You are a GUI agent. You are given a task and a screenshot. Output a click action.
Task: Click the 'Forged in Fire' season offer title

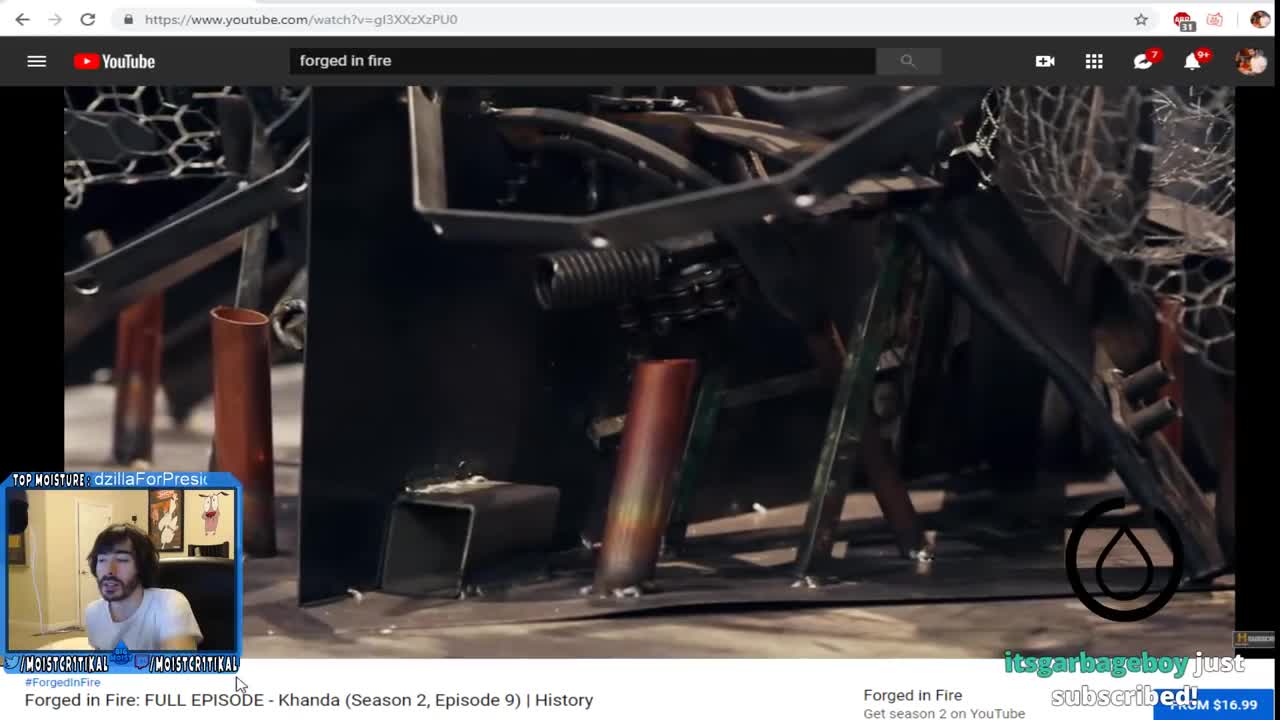(x=913, y=695)
